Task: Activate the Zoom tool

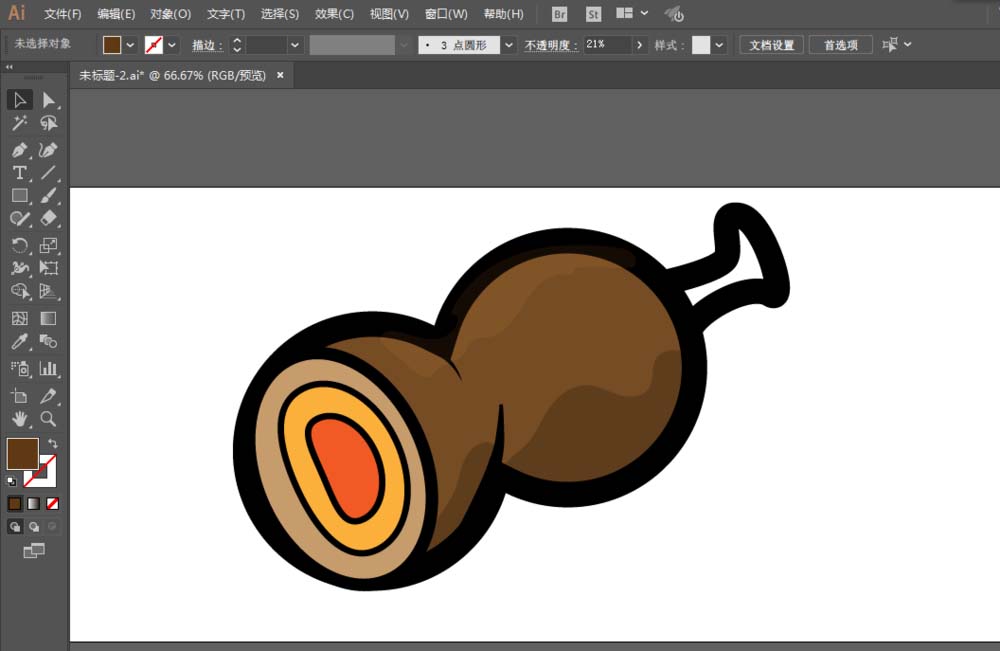Action: point(48,419)
